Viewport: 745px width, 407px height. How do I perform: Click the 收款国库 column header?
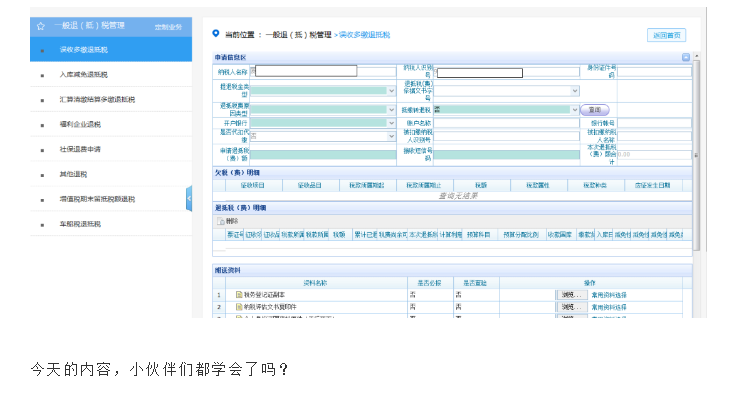[x=560, y=235]
